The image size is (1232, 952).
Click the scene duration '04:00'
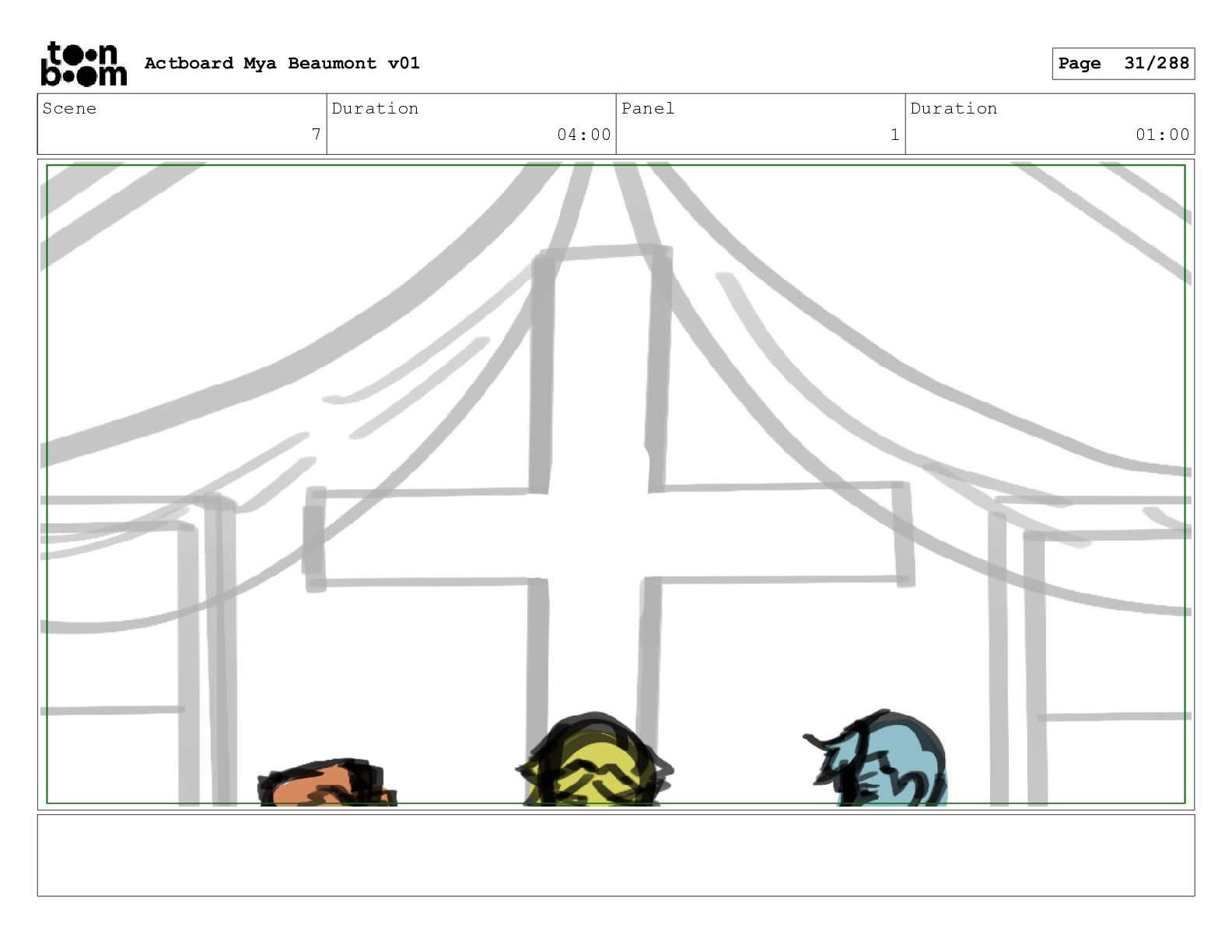pyautogui.click(x=583, y=135)
